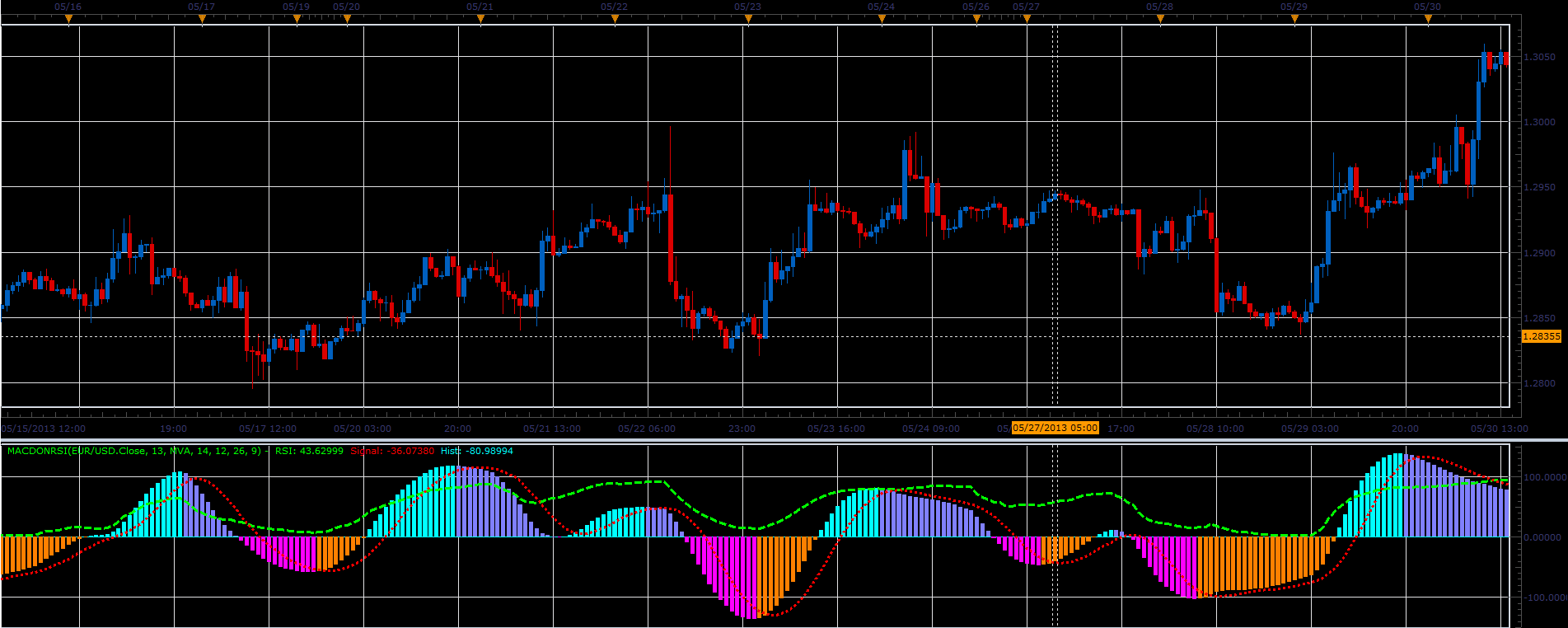The width and height of the screenshot is (1568, 628).
Task: Click the 1.2800 price axis label
Action: point(1540,383)
